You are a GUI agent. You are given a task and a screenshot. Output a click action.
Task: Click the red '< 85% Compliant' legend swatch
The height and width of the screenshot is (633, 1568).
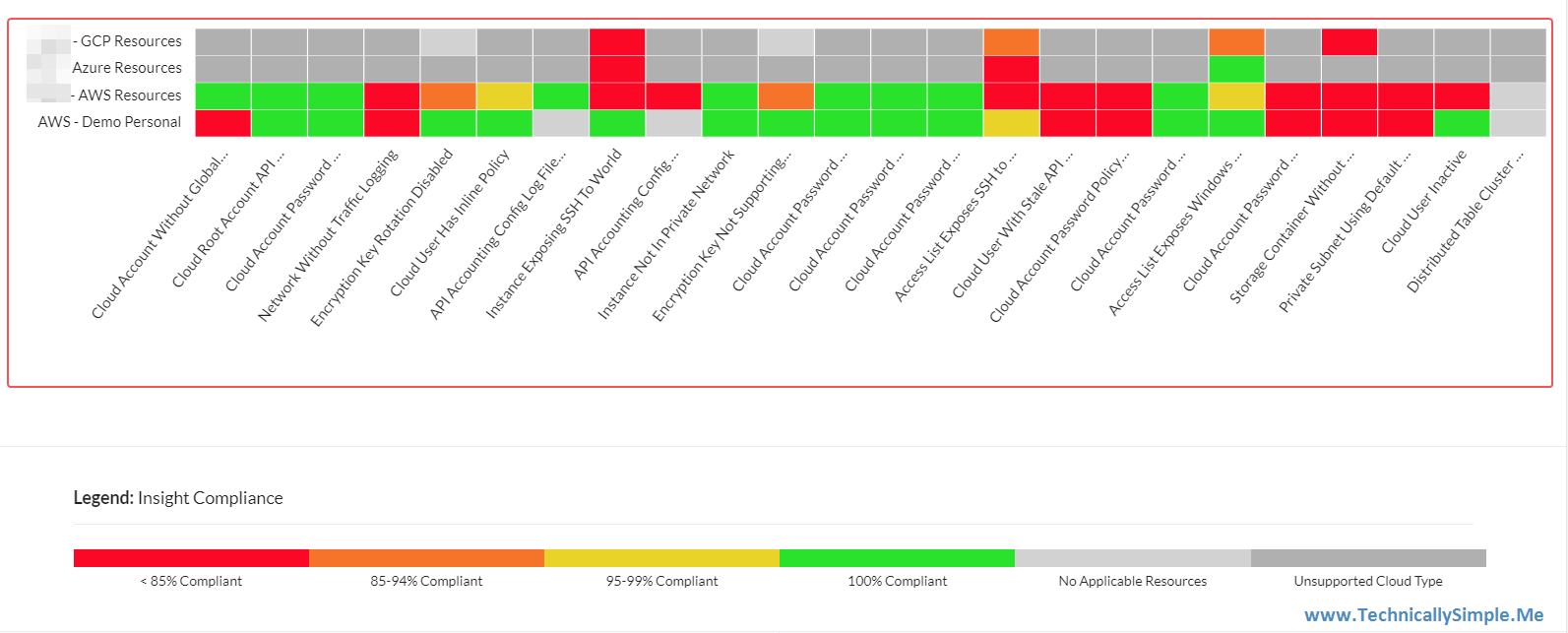point(191,558)
